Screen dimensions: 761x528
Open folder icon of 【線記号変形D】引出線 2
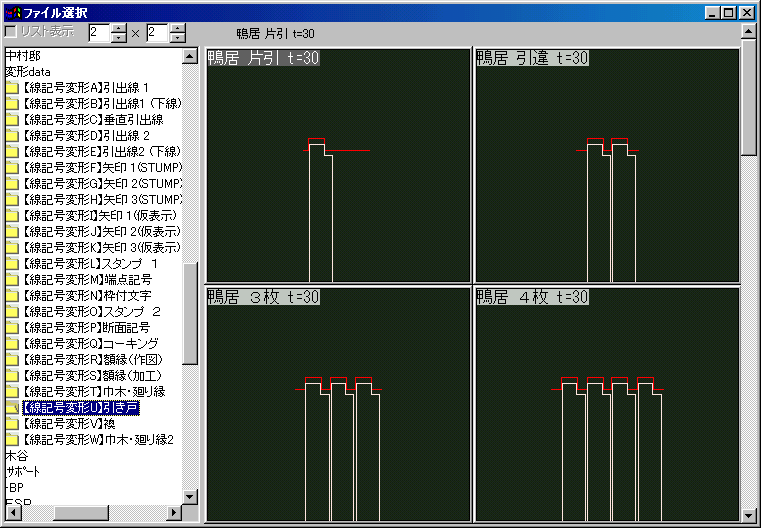tap(12, 136)
